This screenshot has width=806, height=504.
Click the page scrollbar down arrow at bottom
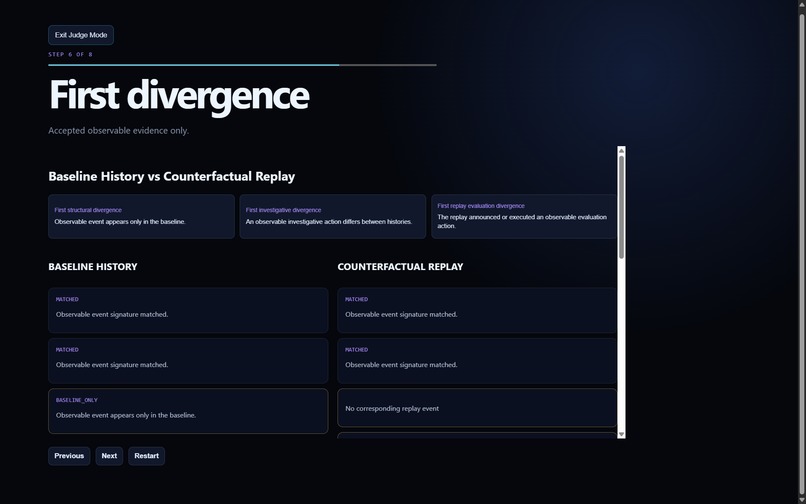point(801,499)
